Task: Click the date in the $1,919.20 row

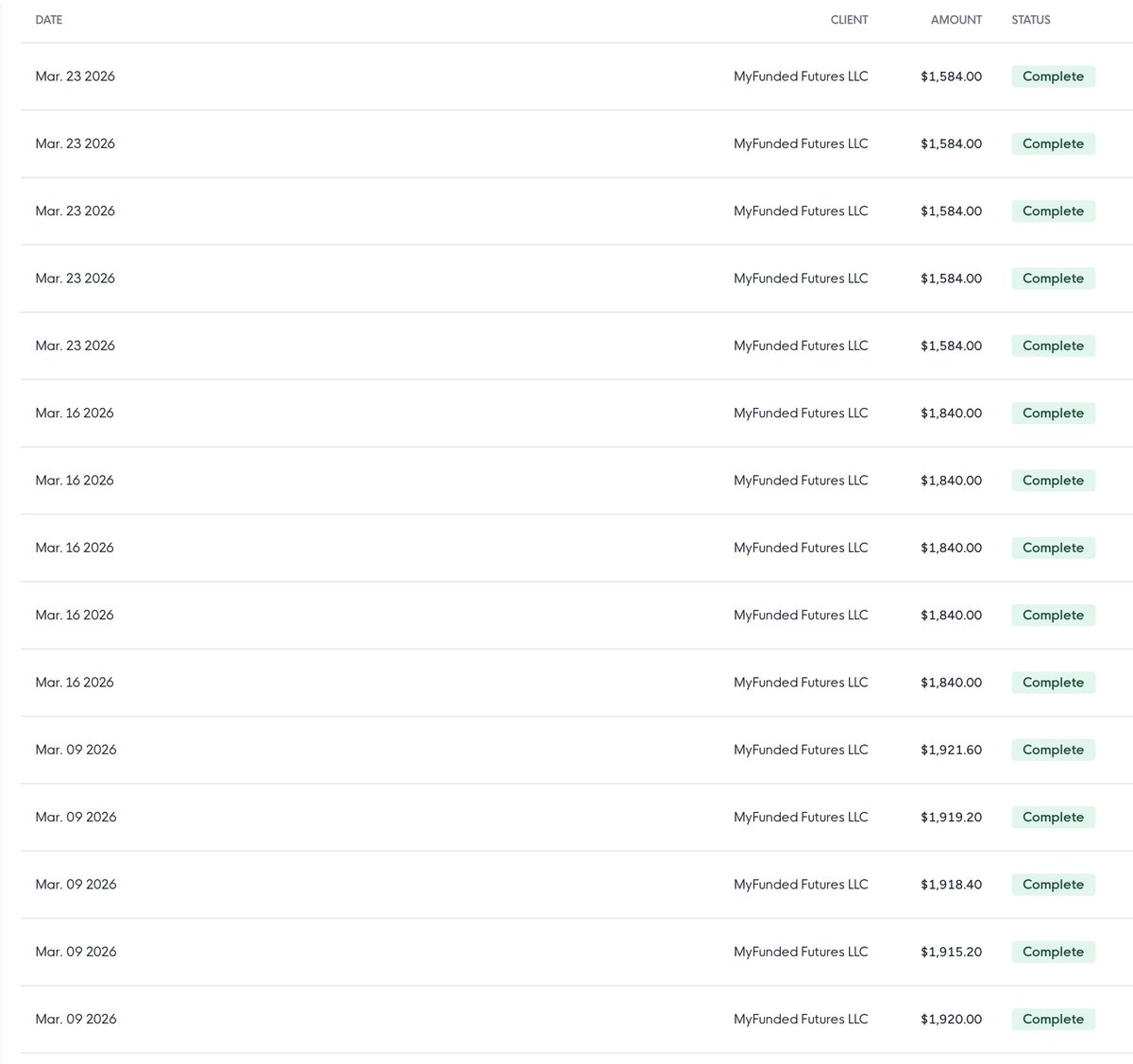Action: (x=76, y=817)
